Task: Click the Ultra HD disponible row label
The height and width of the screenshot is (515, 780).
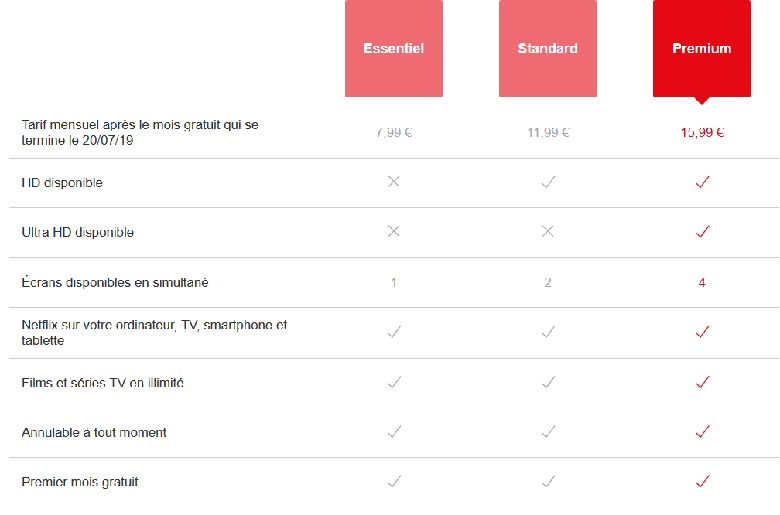Action: tap(78, 232)
